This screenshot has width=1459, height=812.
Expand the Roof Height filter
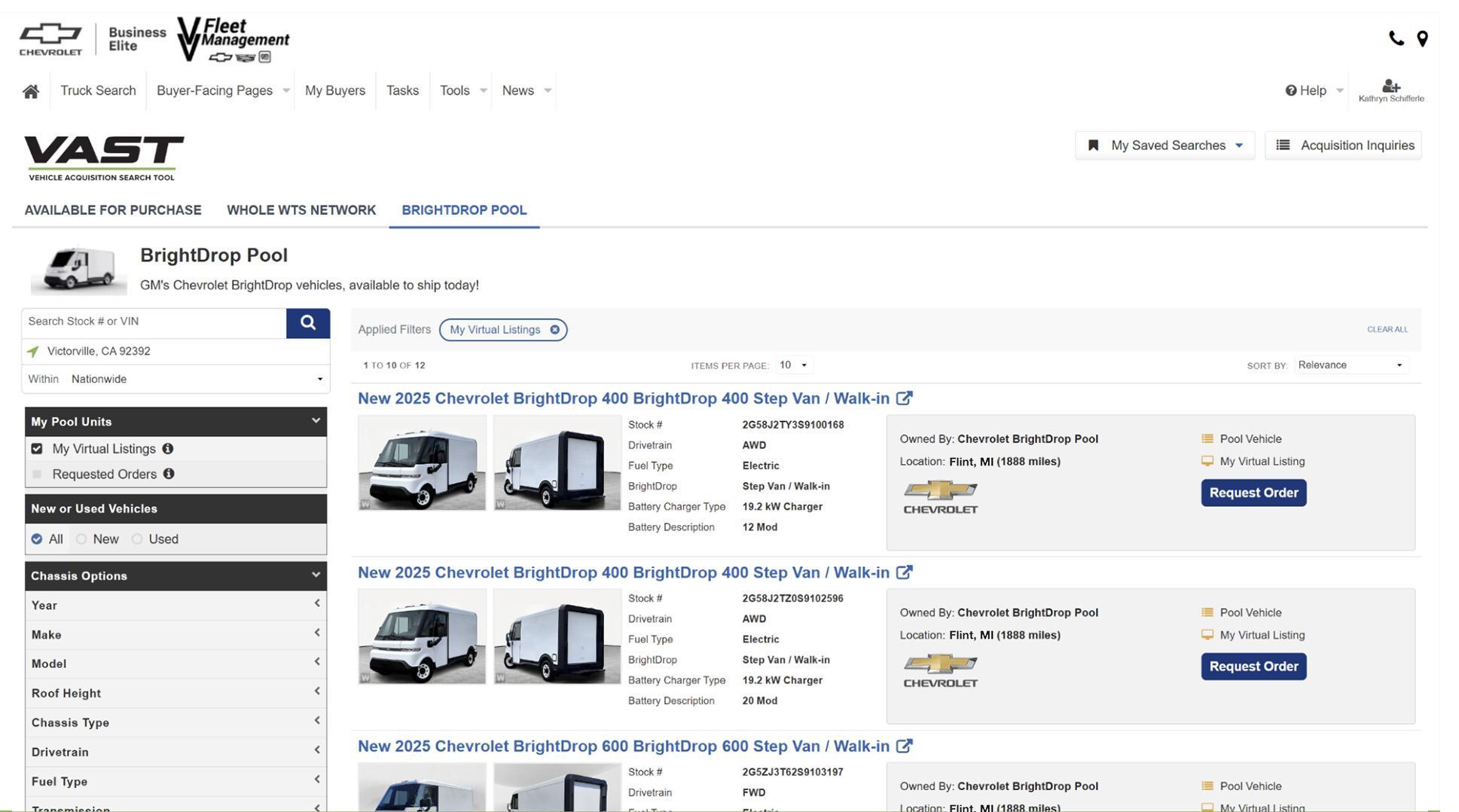pos(176,693)
